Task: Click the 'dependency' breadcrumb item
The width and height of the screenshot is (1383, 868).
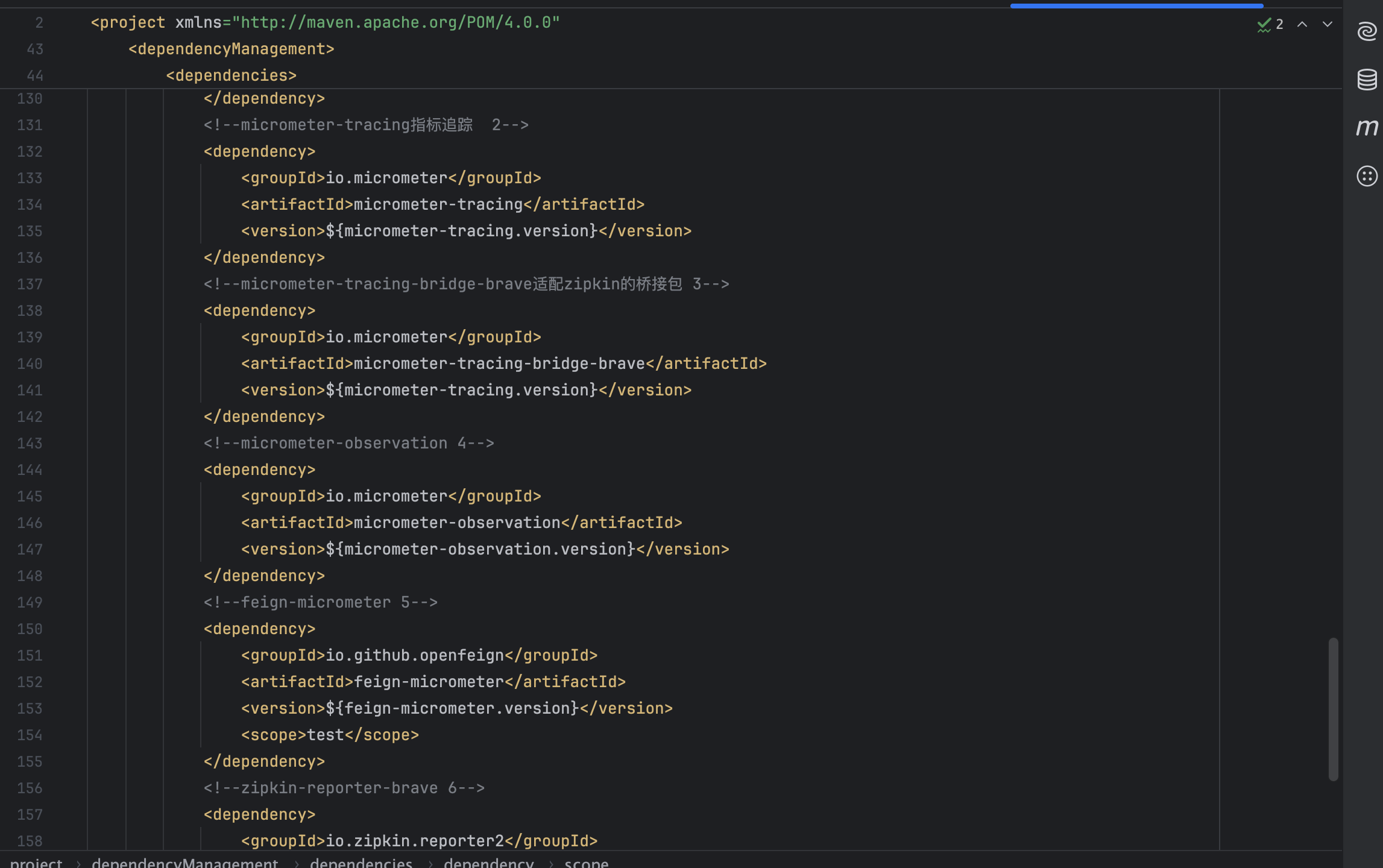Action: pos(488,863)
